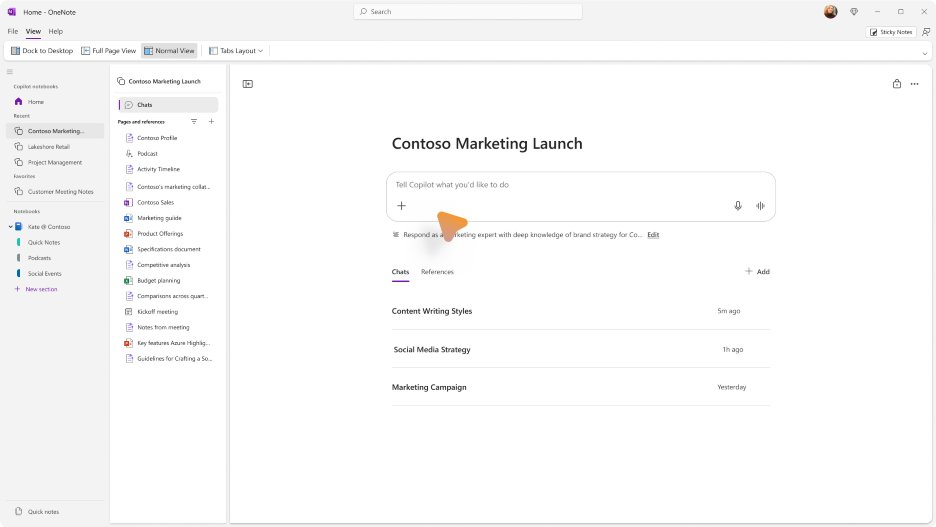Click the filter icon beside Pages and references
Image resolution: width=936 pixels, height=527 pixels.
[194, 121]
